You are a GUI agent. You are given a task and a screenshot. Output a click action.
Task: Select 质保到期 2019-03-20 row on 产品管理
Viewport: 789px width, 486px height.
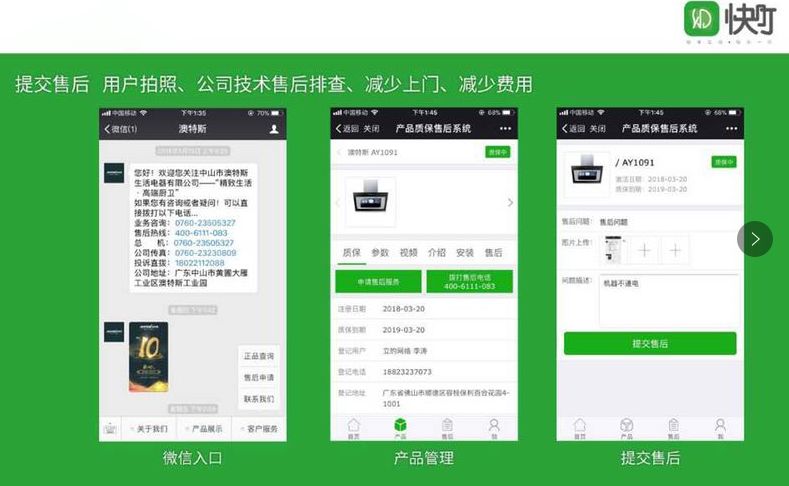point(424,330)
